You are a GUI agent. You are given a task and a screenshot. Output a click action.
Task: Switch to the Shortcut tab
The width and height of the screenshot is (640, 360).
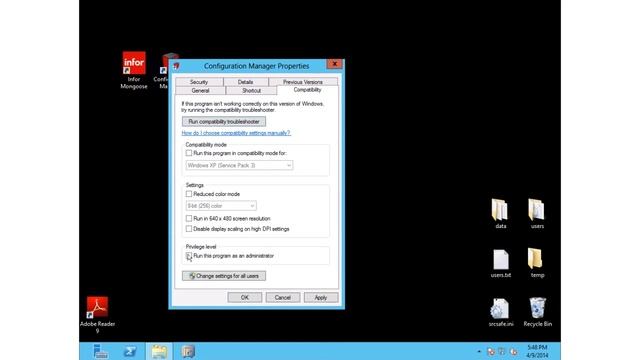tap(251, 91)
